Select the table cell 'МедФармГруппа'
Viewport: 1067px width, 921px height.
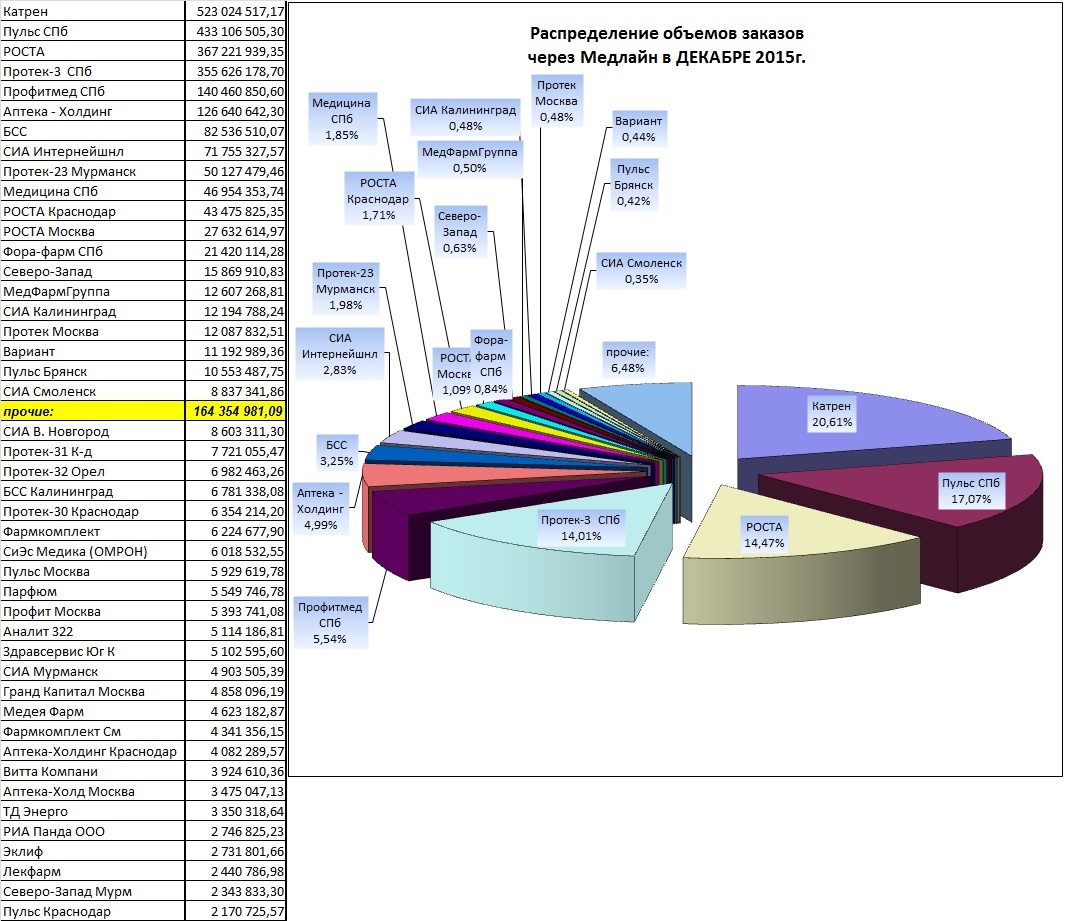(93, 291)
